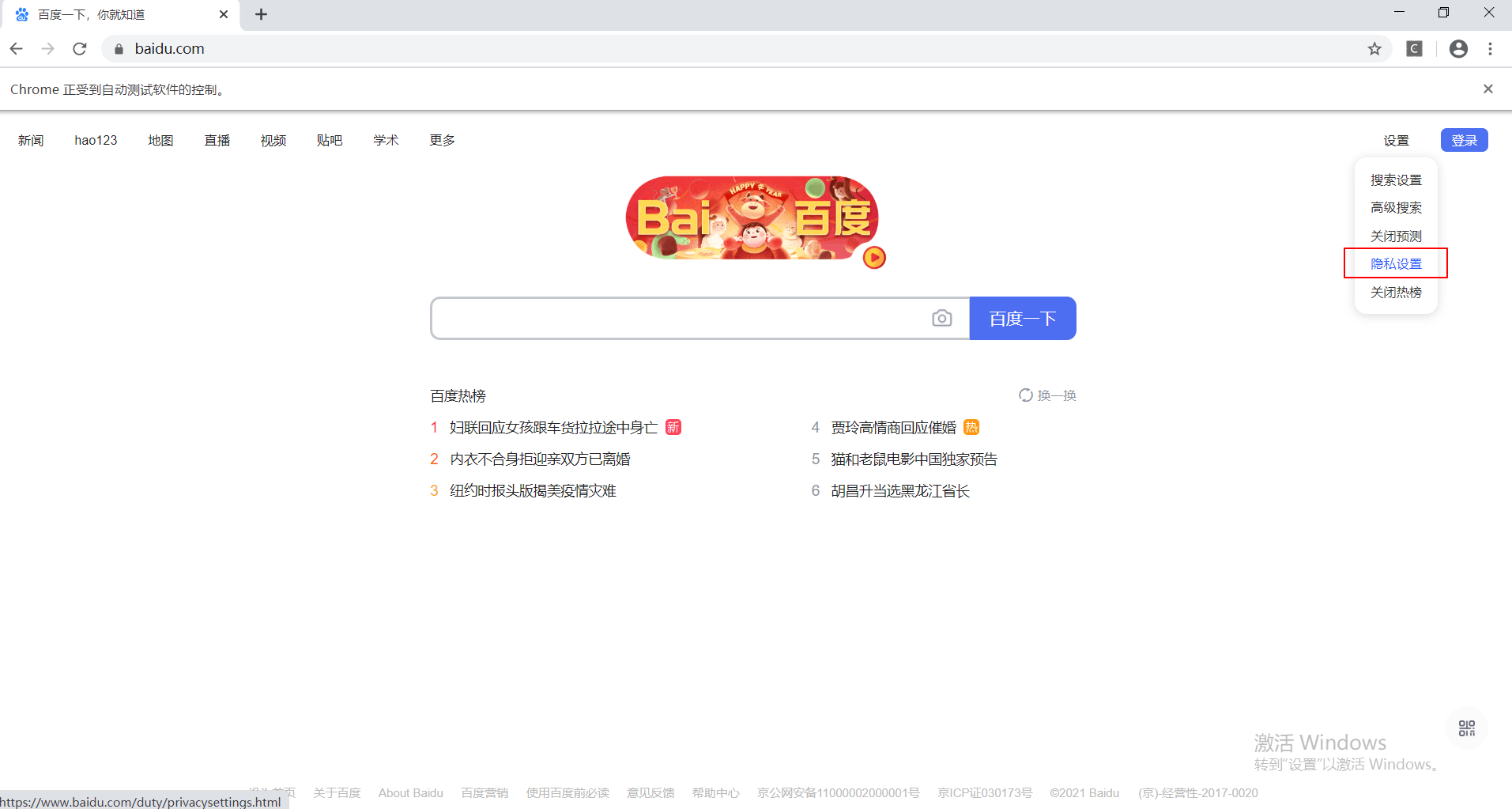Open hot item 贾玲高情商回应催婚
The image size is (1512, 809).
[x=893, y=428]
